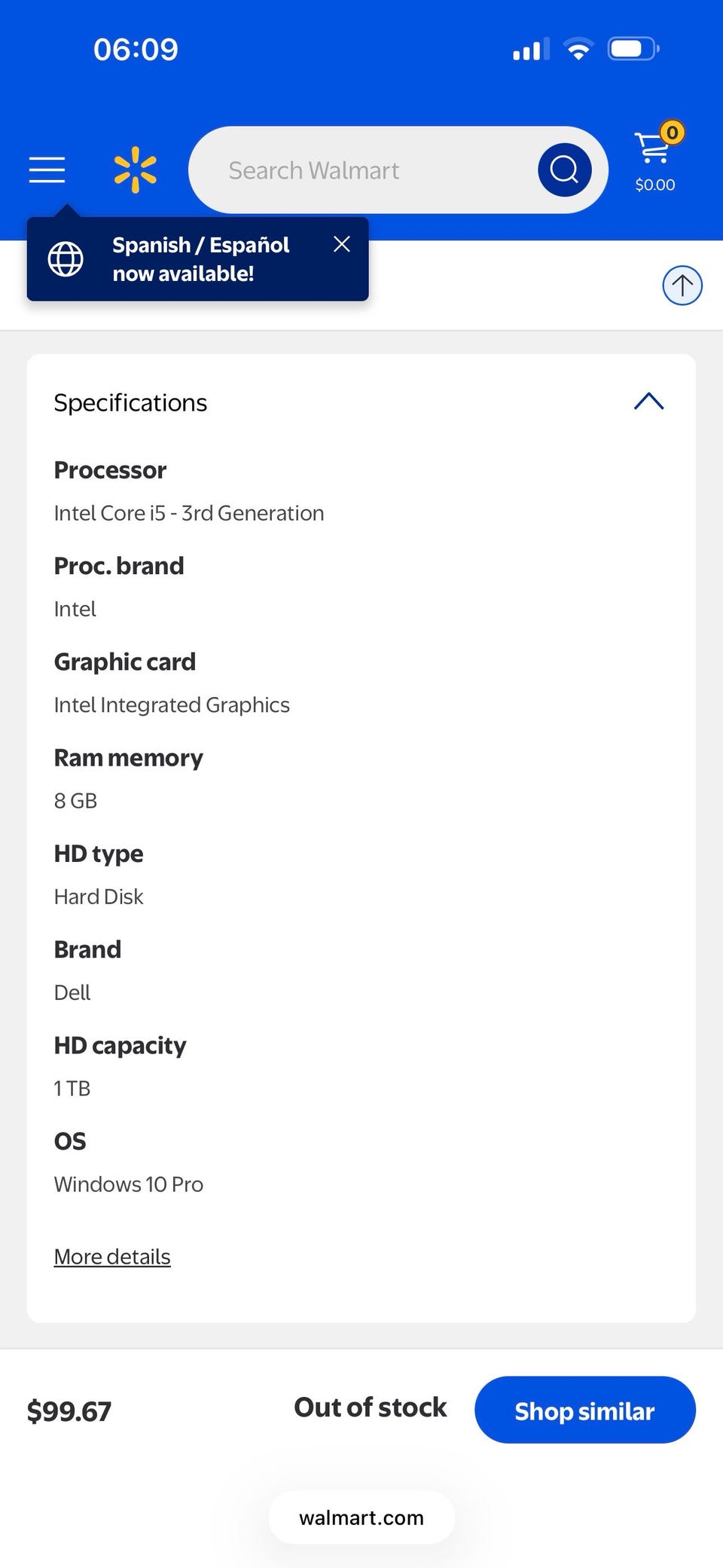
Task: Tap the cart total $0.00
Action: (654, 185)
